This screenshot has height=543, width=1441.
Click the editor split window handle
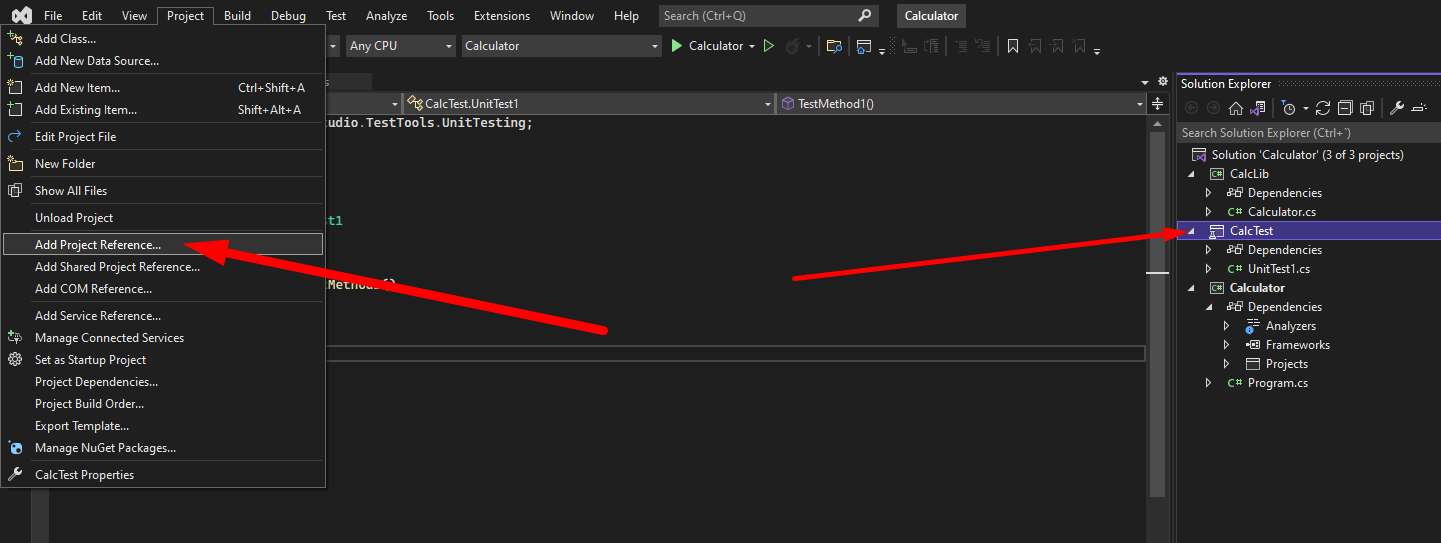[1157, 104]
